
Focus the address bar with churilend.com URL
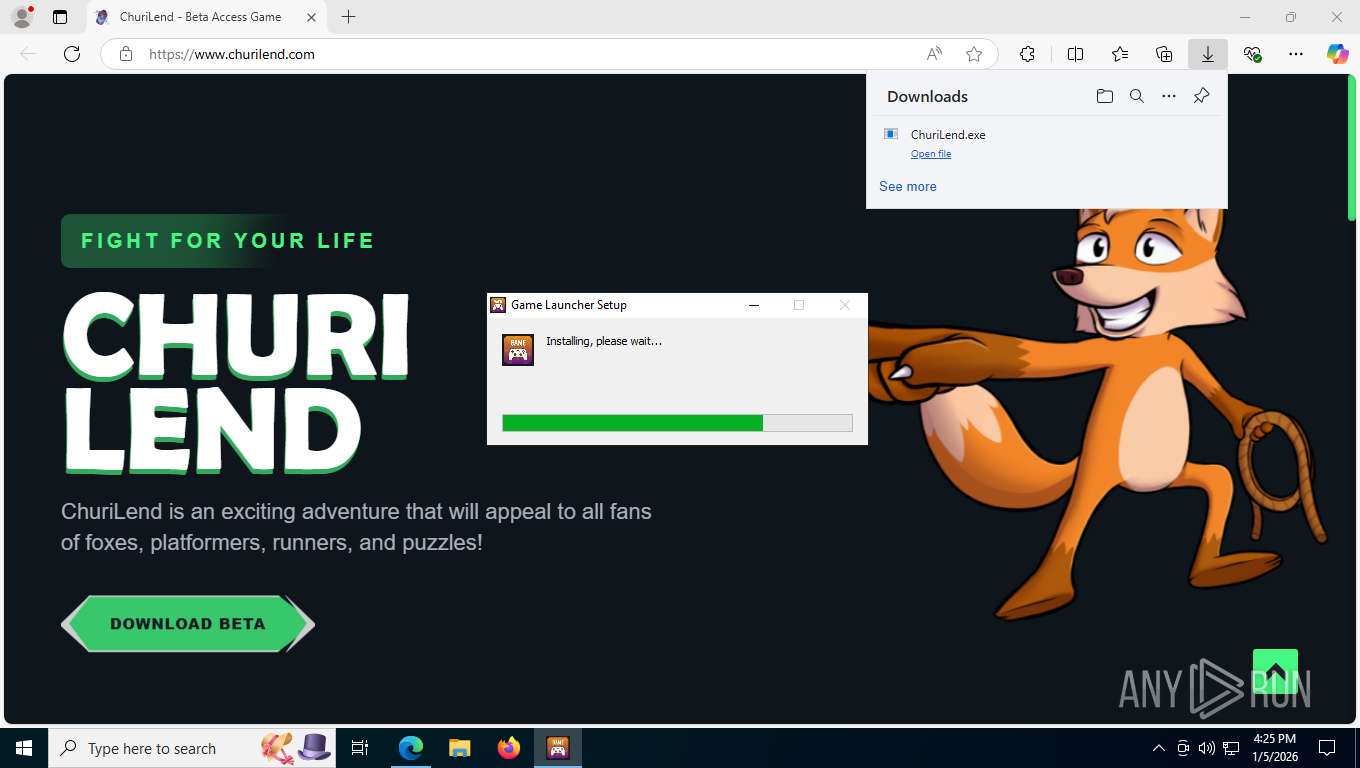pyautogui.click(x=530, y=54)
